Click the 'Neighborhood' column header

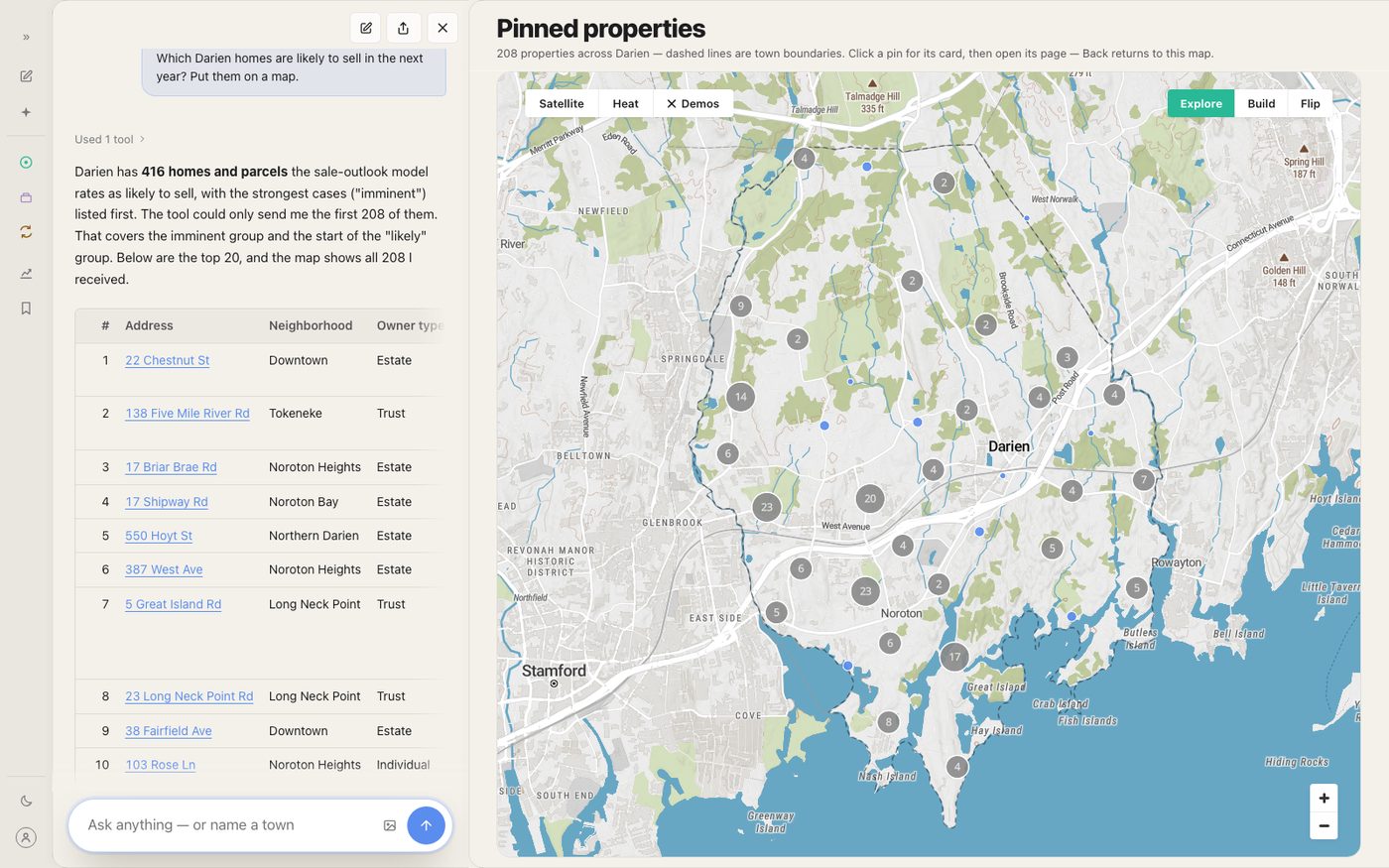coord(311,326)
